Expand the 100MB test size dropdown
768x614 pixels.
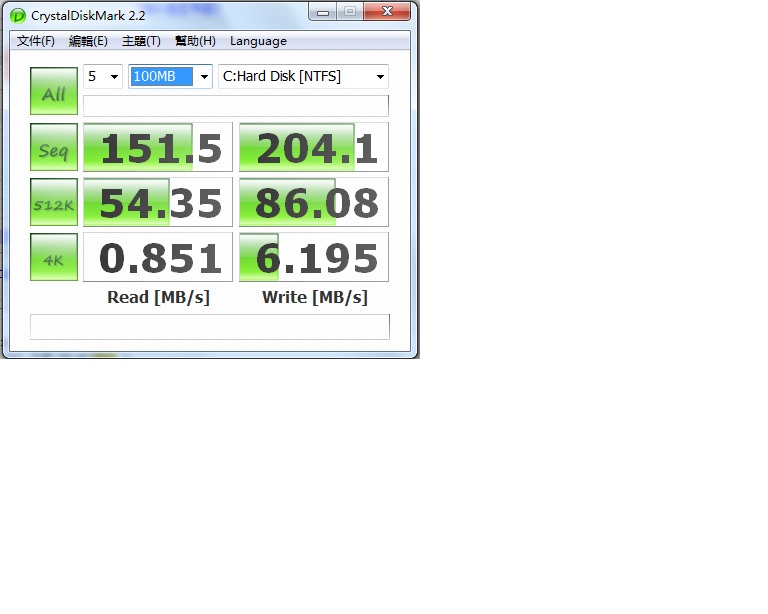pyautogui.click(x=170, y=76)
